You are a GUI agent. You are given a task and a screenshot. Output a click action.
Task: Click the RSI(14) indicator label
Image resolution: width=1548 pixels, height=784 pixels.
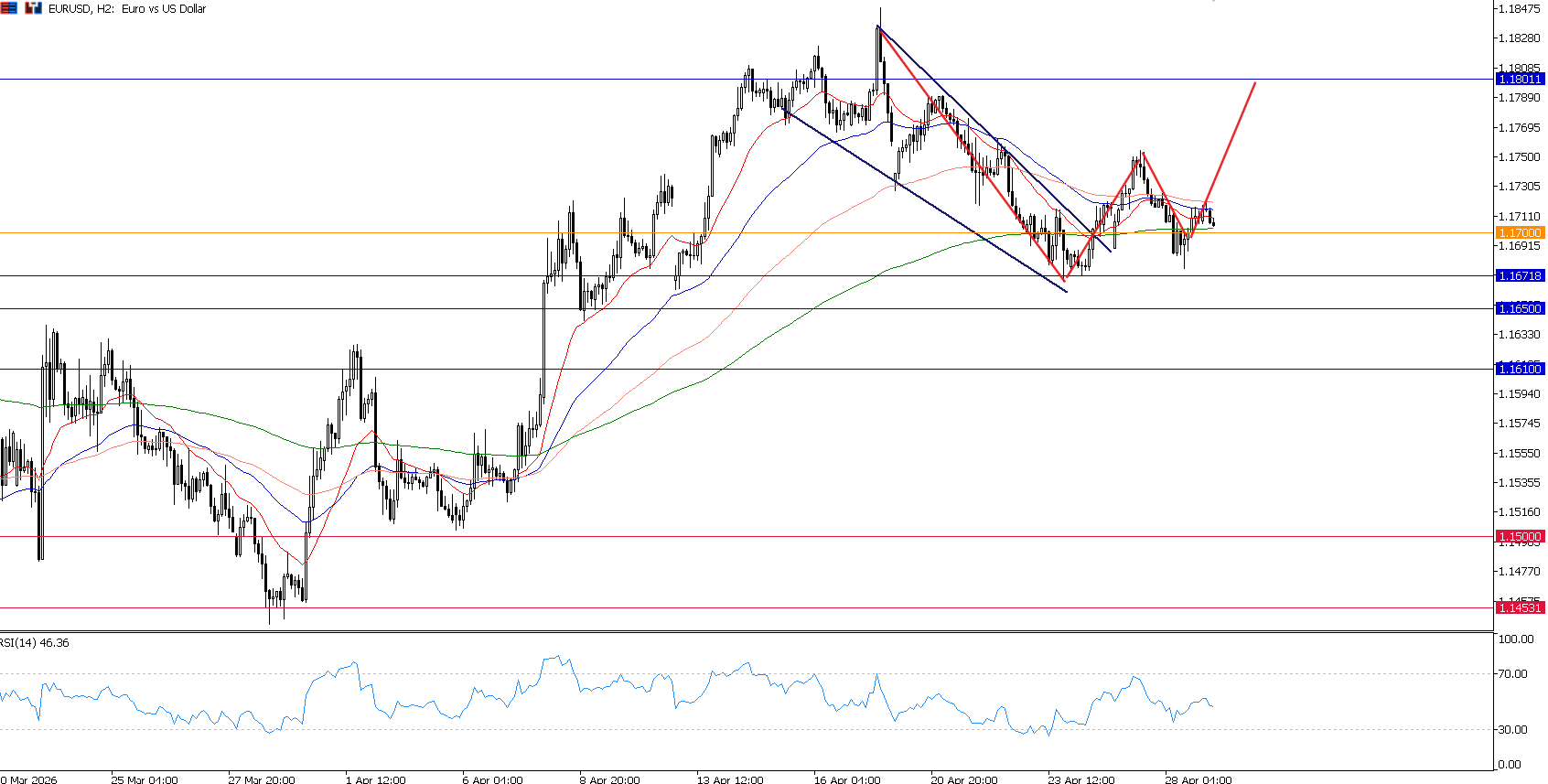35,643
